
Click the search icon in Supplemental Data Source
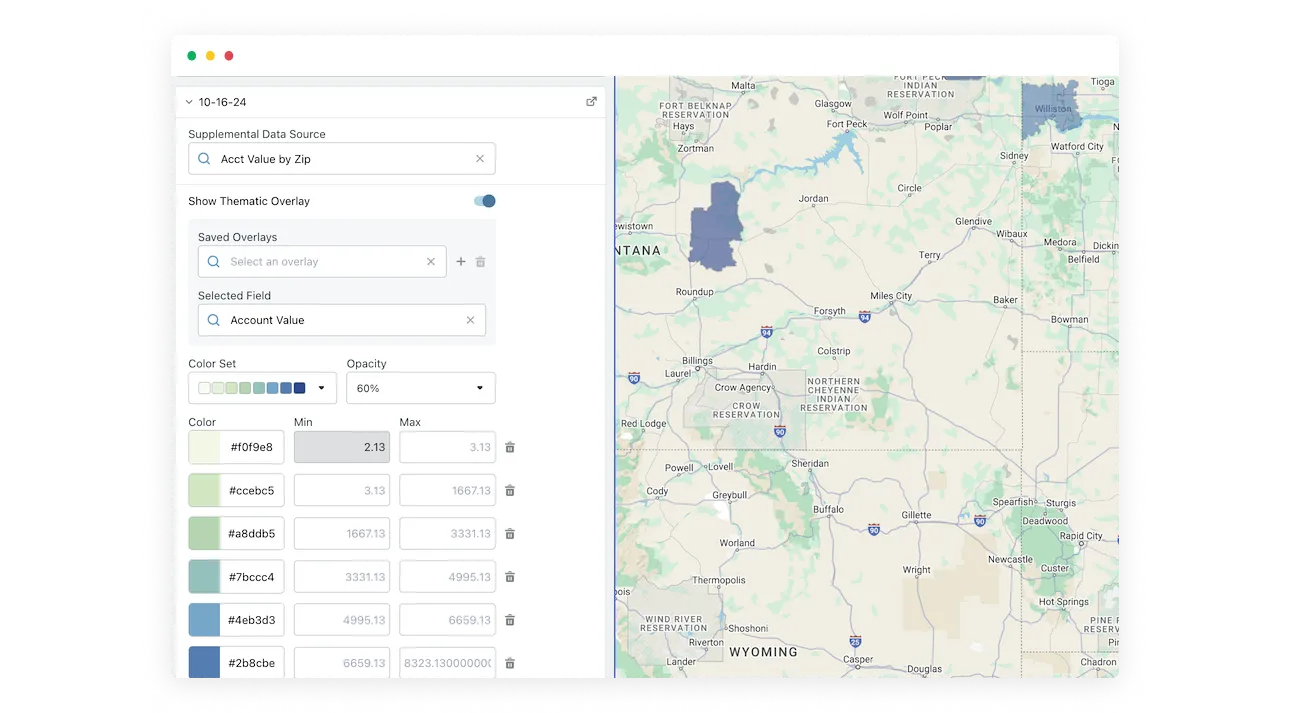[x=204, y=159]
